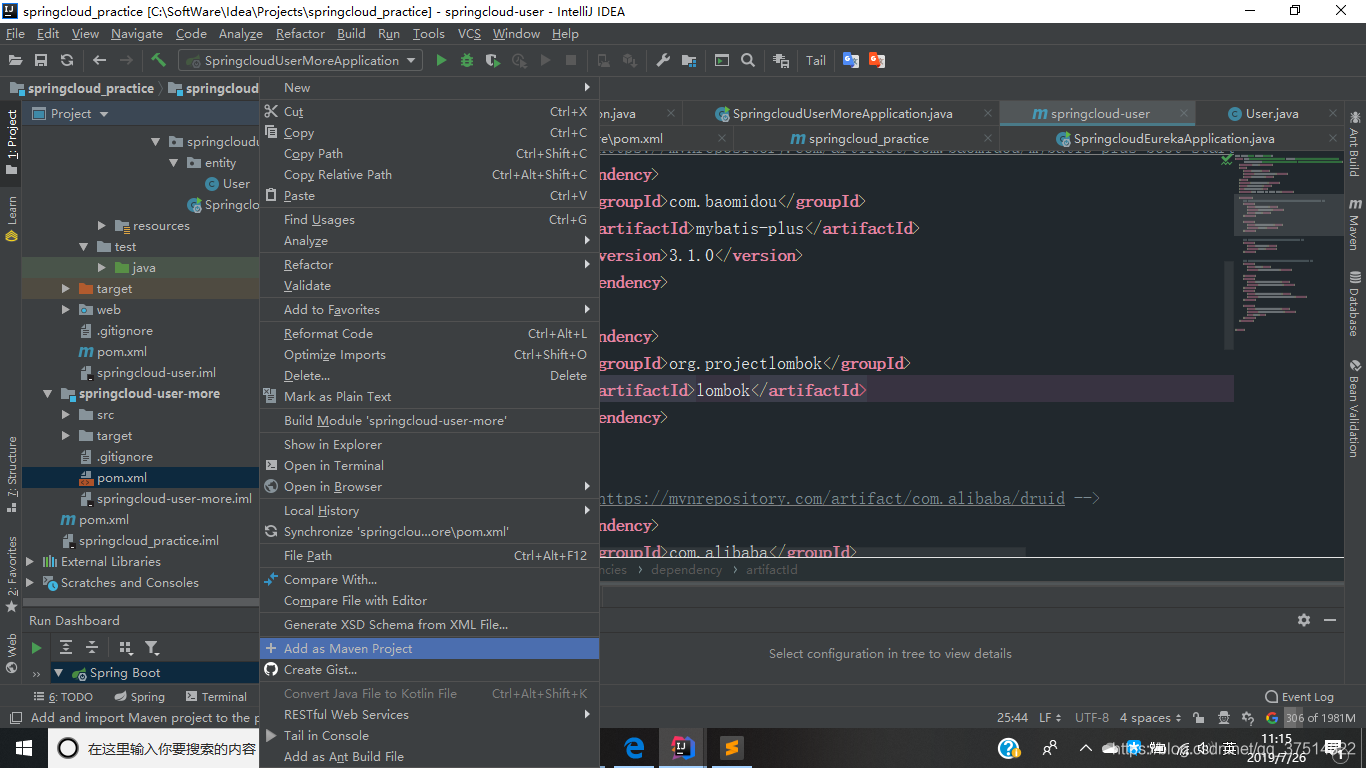Open the Refactor menu in menu bar
This screenshot has height=768, width=1366.
[x=300, y=33]
